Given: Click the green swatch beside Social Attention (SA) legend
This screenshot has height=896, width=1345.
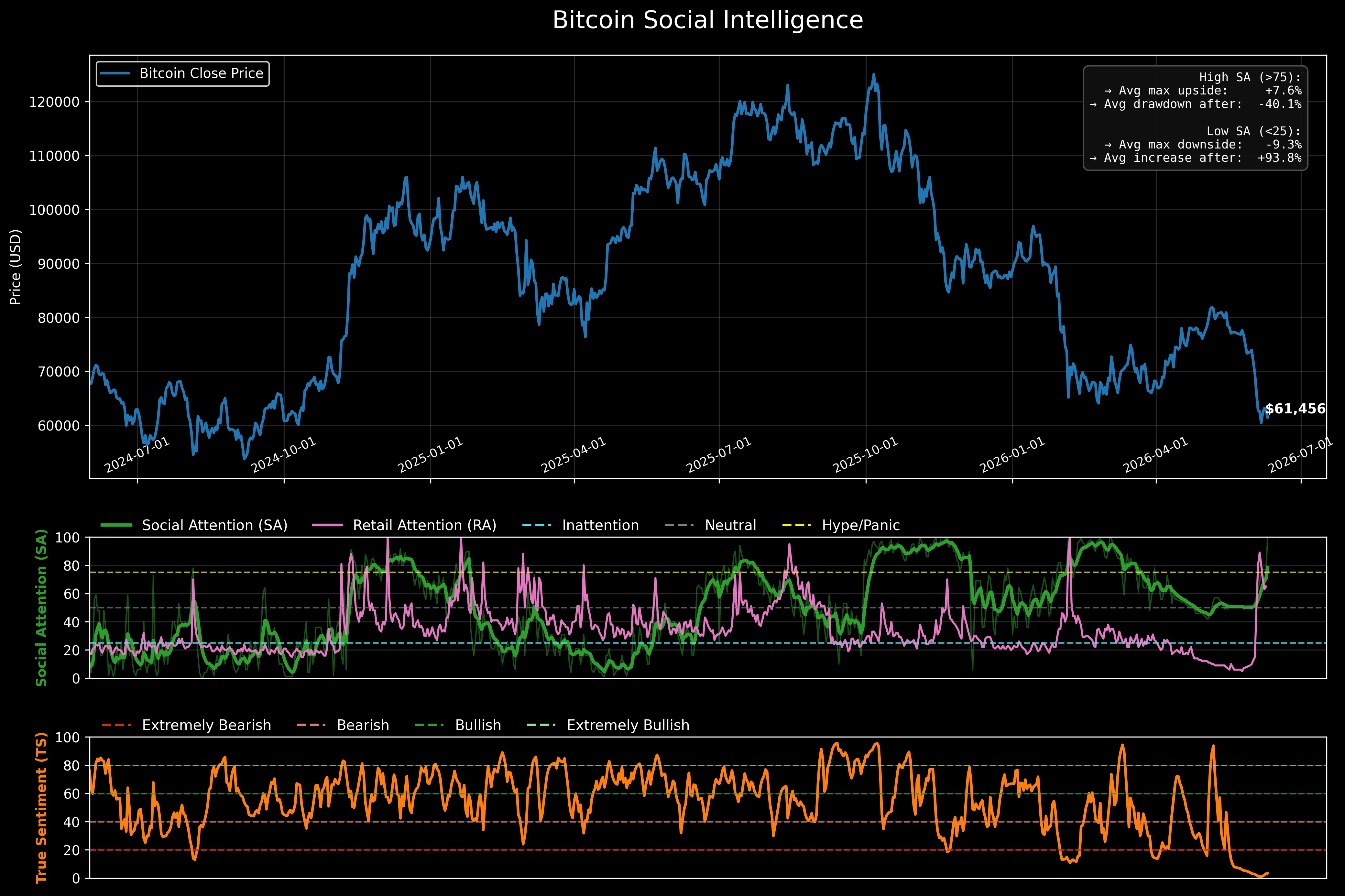Looking at the screenshot, I should pyautogui.click(x=116, y=525).
